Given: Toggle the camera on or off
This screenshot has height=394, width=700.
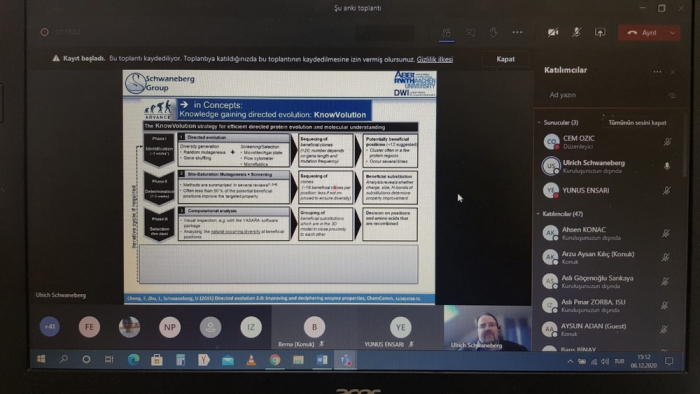Looking at the screenshot, I should (553, 33).
